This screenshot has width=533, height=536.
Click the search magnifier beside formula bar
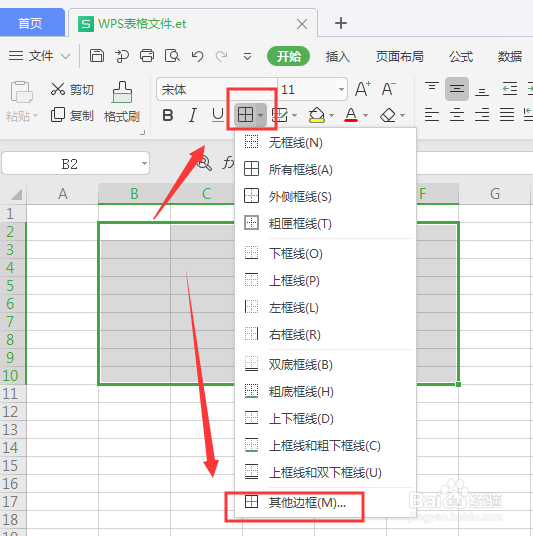click(x=204, y=163)
